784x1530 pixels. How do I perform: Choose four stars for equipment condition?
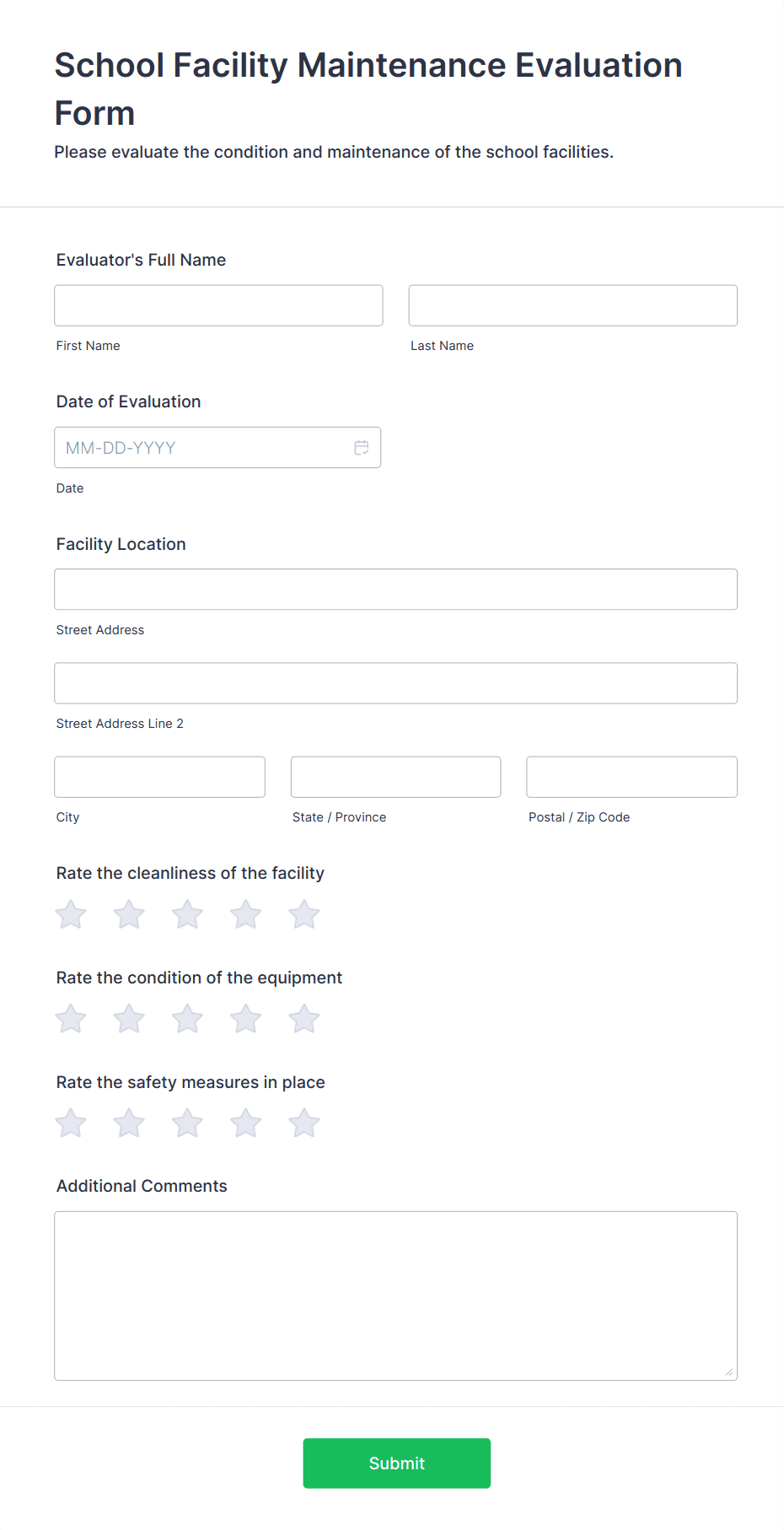pyautogui.click(x=246, y=1019)
